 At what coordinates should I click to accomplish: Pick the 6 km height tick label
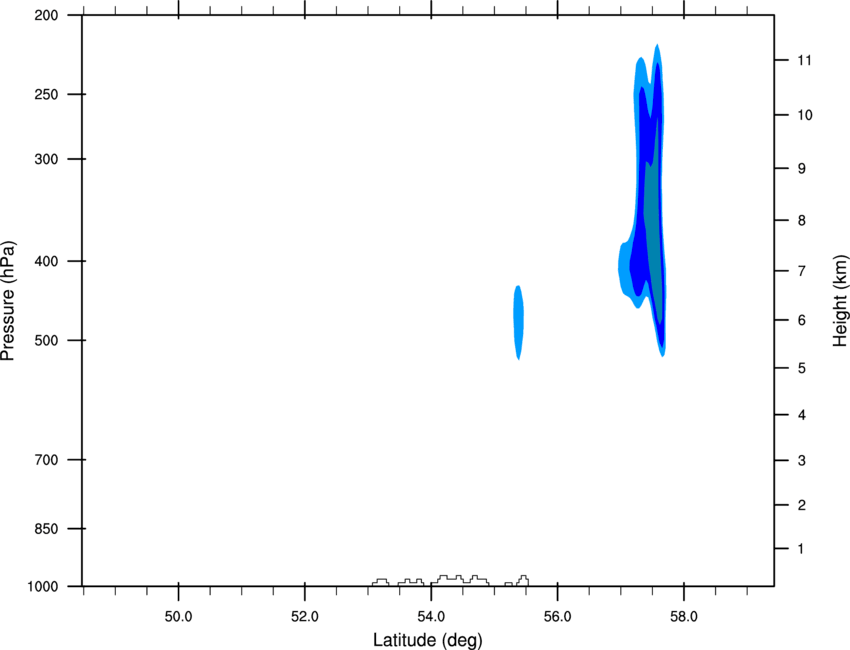pos(802,320)
